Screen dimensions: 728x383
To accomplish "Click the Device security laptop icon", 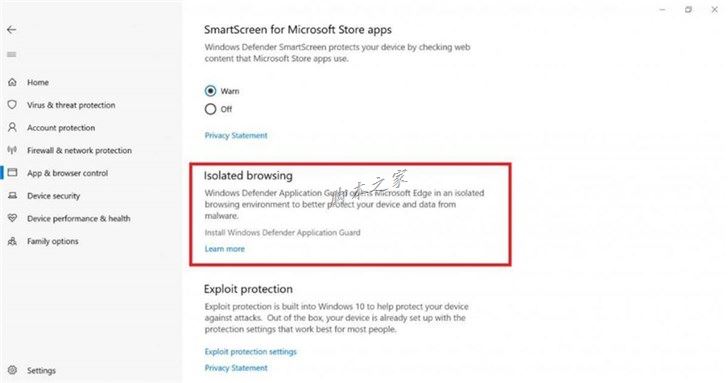I will [x=13, y=195].
